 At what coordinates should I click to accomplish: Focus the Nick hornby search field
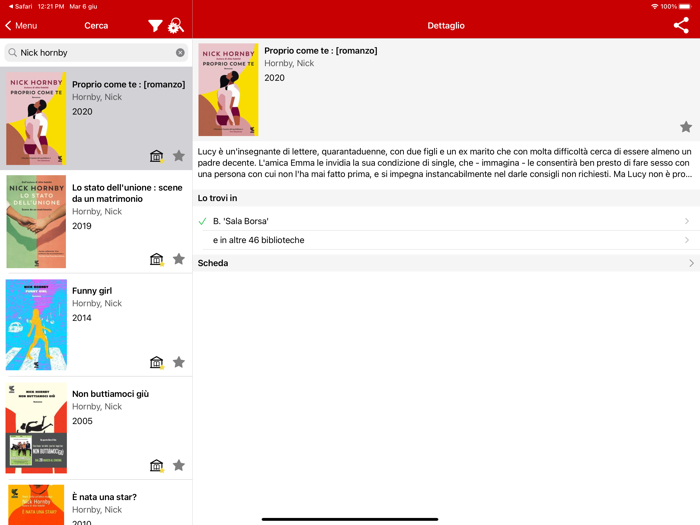[x=96, y=53]
